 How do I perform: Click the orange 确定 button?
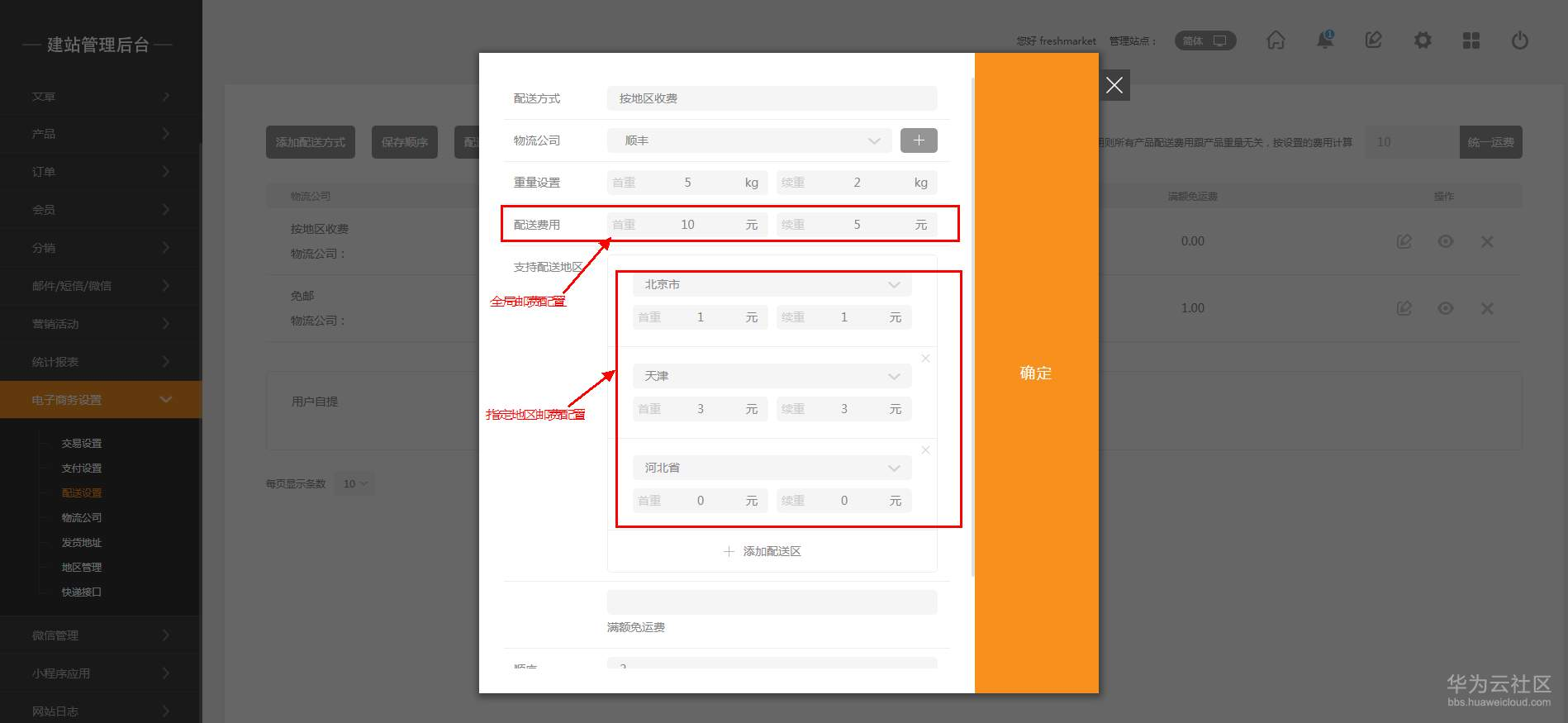pos(1036,373)
